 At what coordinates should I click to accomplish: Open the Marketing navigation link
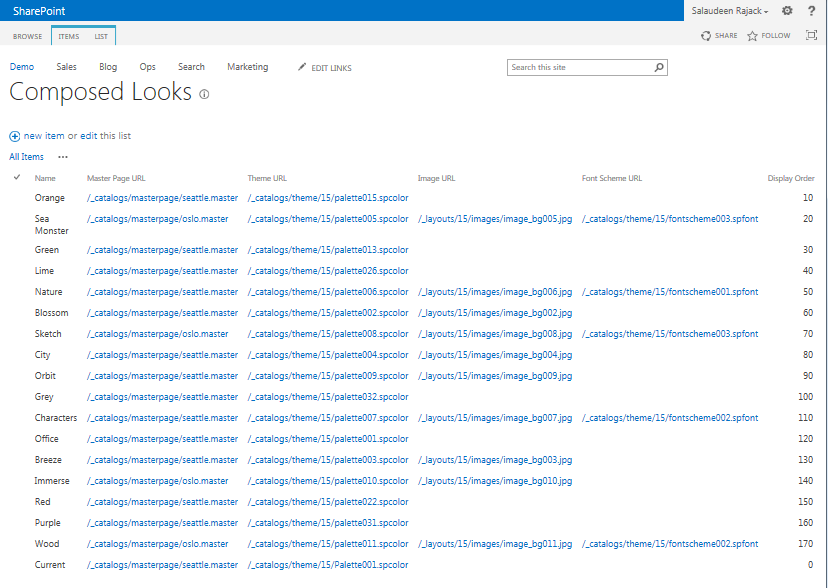248,67
